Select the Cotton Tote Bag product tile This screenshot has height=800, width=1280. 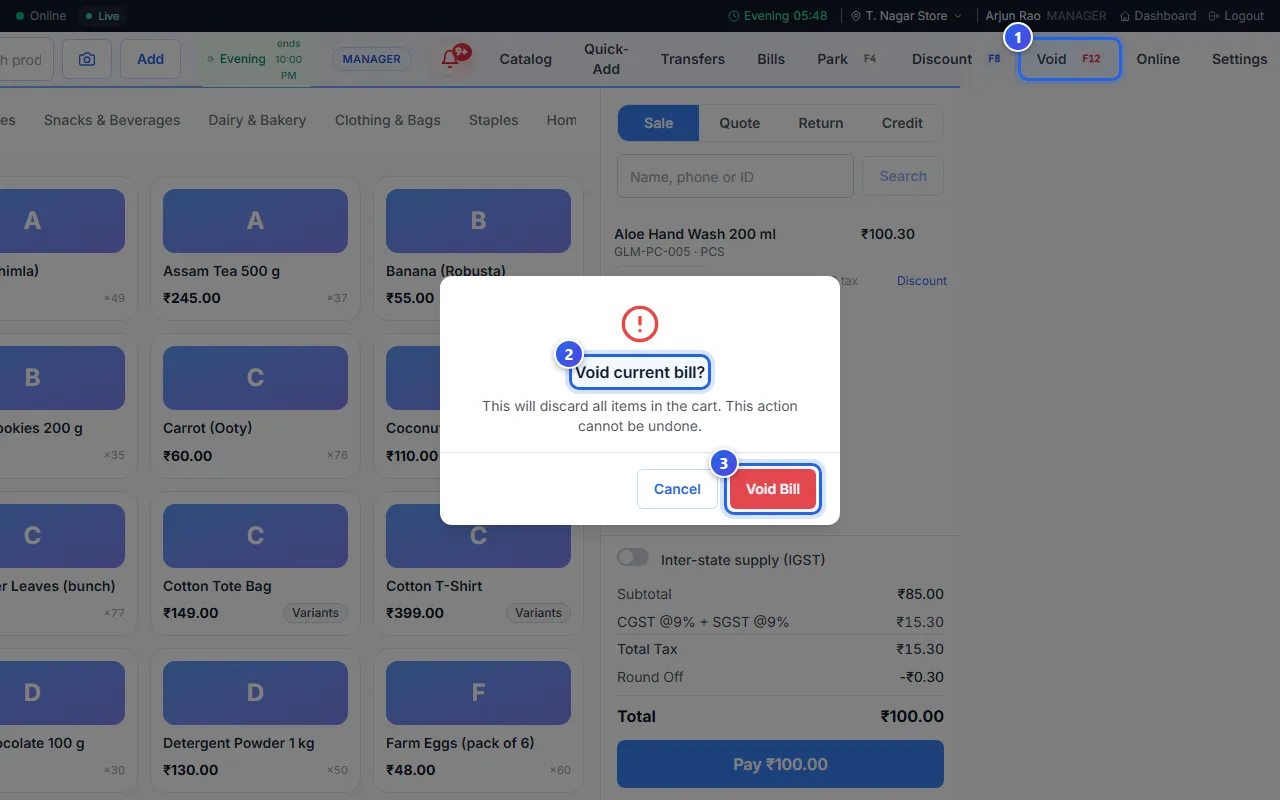pos(255,563)
